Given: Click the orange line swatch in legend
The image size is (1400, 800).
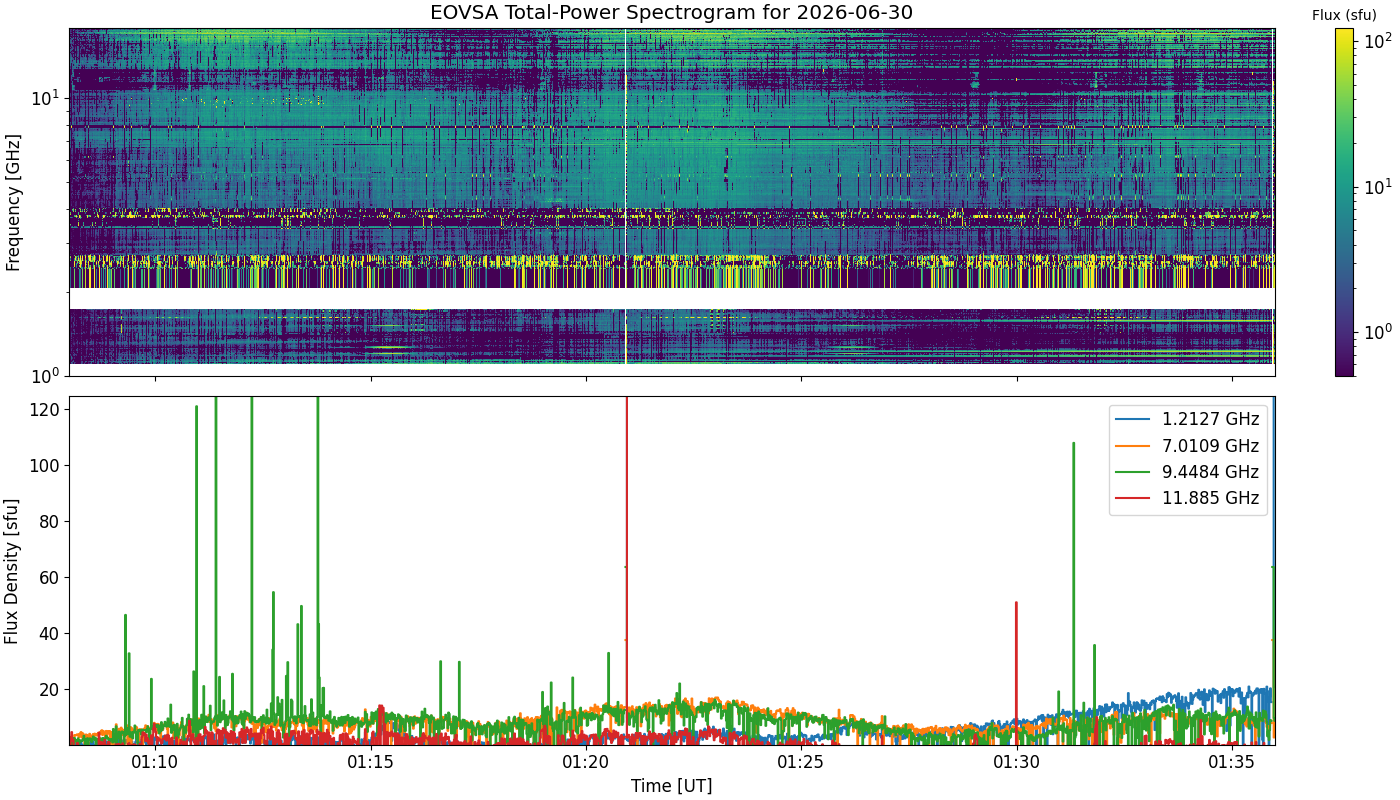Looking at the screenshot, I should click(1135, 446).
